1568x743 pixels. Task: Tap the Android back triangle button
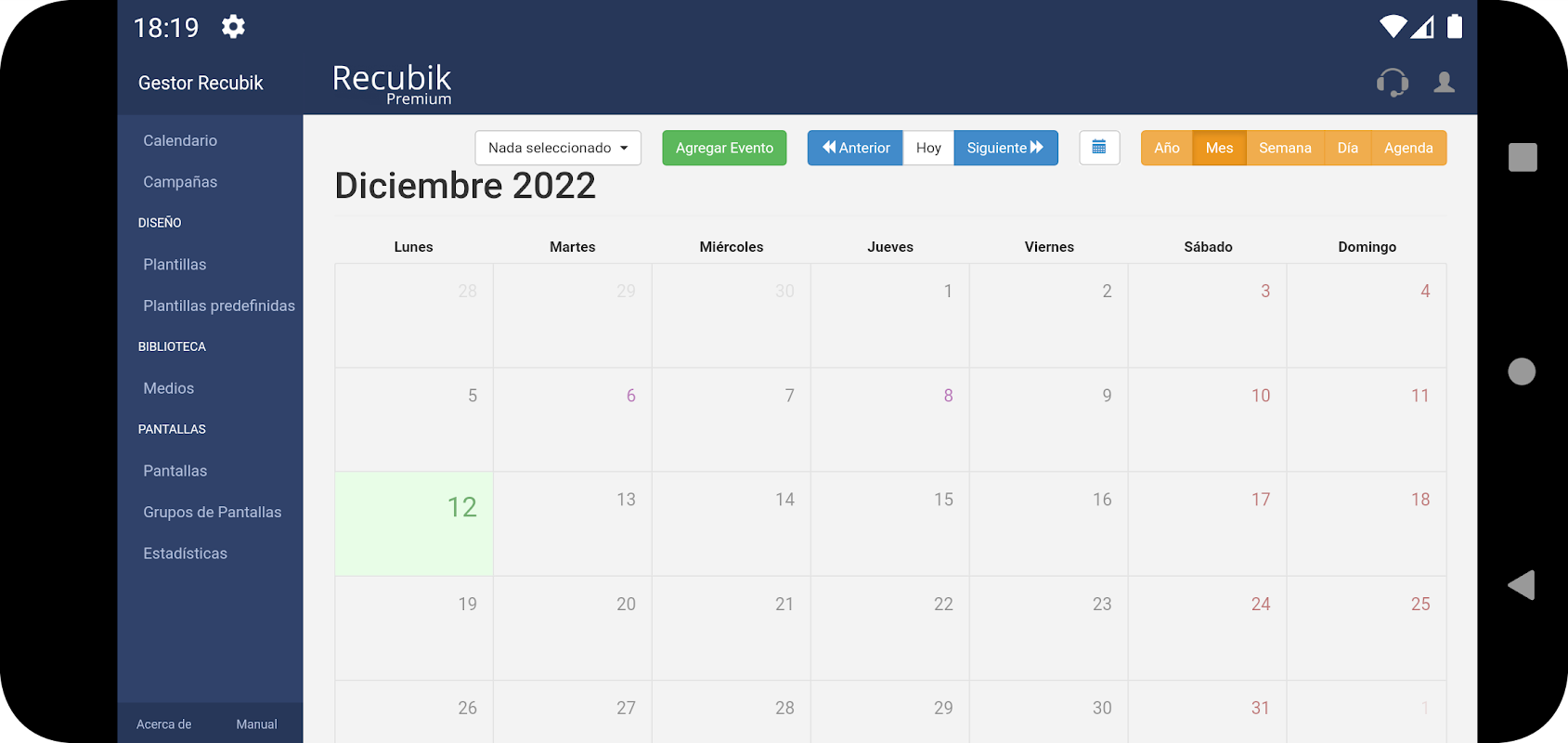click(1522, 585)
